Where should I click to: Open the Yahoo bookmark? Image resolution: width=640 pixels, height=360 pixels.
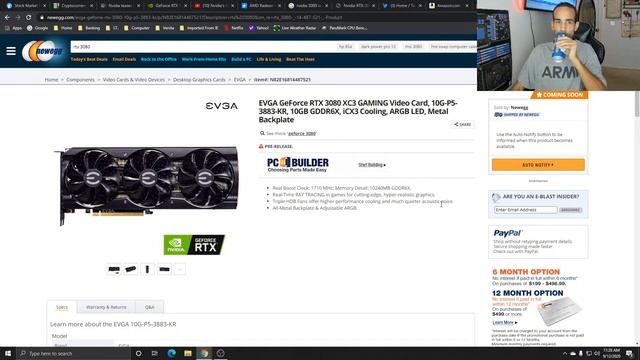(259, 28)
